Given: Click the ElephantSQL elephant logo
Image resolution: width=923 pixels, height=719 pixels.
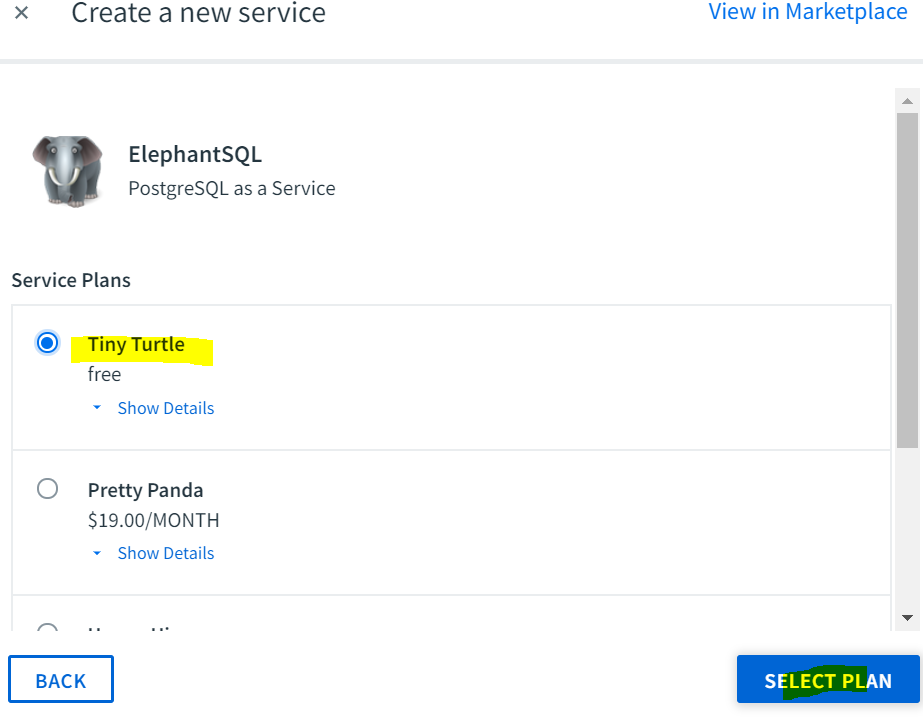Looking at the screenshot, I should [x=68, y=171].
